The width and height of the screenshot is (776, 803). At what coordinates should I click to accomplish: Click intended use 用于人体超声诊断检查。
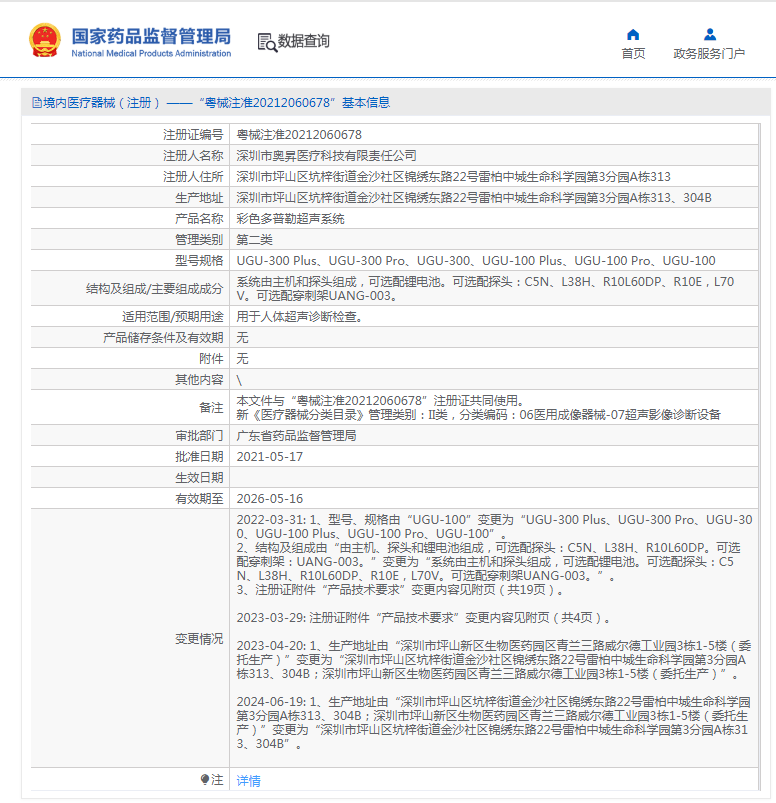(x=300, y=316)
